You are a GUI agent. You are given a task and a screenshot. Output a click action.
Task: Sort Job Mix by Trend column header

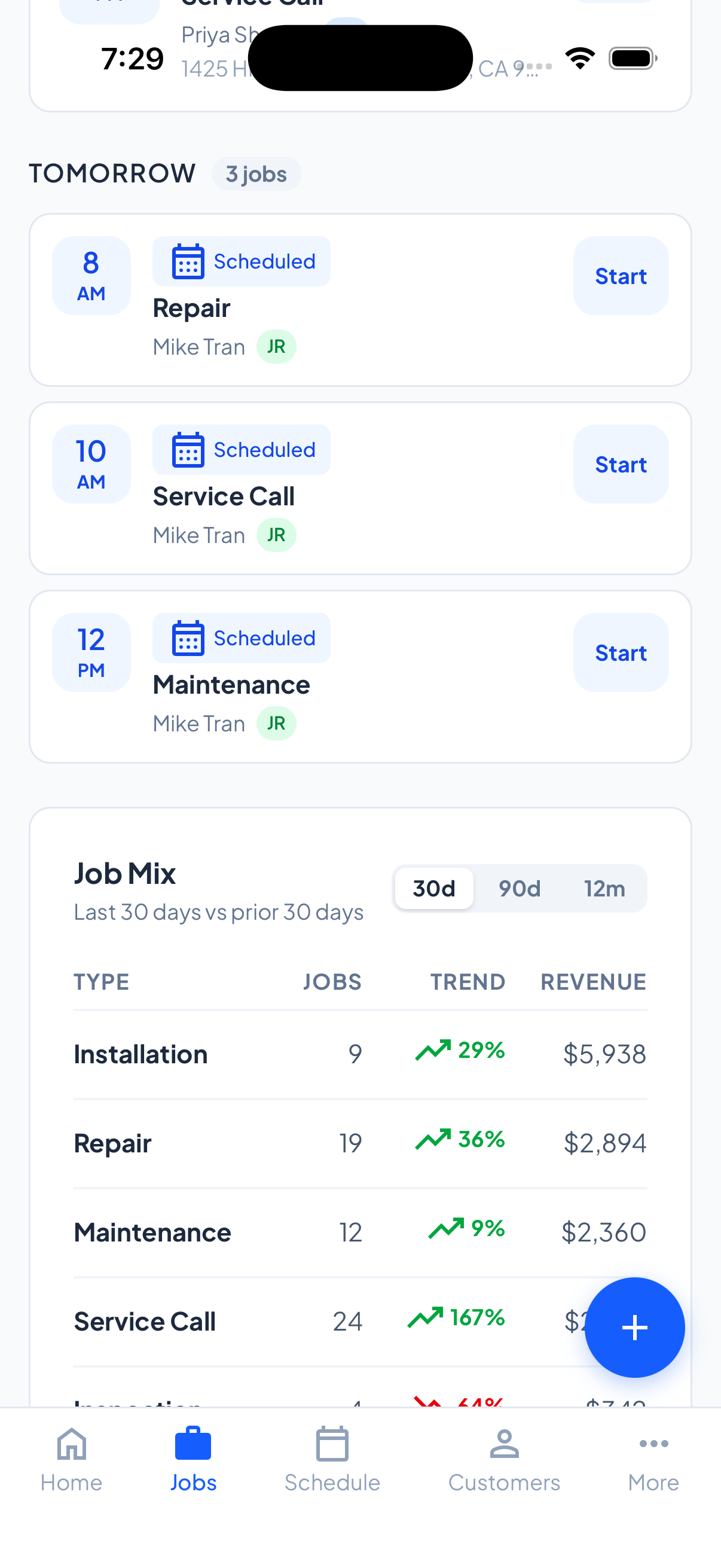468,982
